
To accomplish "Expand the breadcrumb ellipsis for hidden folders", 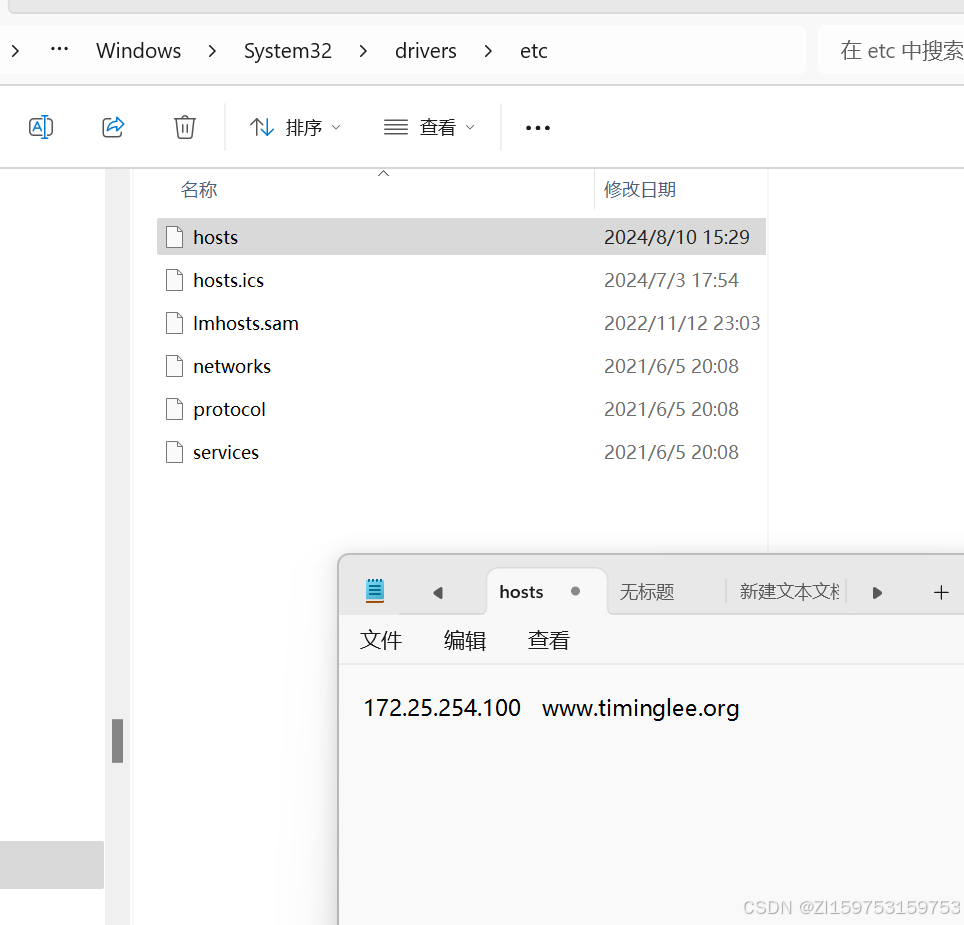I will pyautogui.click(x=59, y=50).
